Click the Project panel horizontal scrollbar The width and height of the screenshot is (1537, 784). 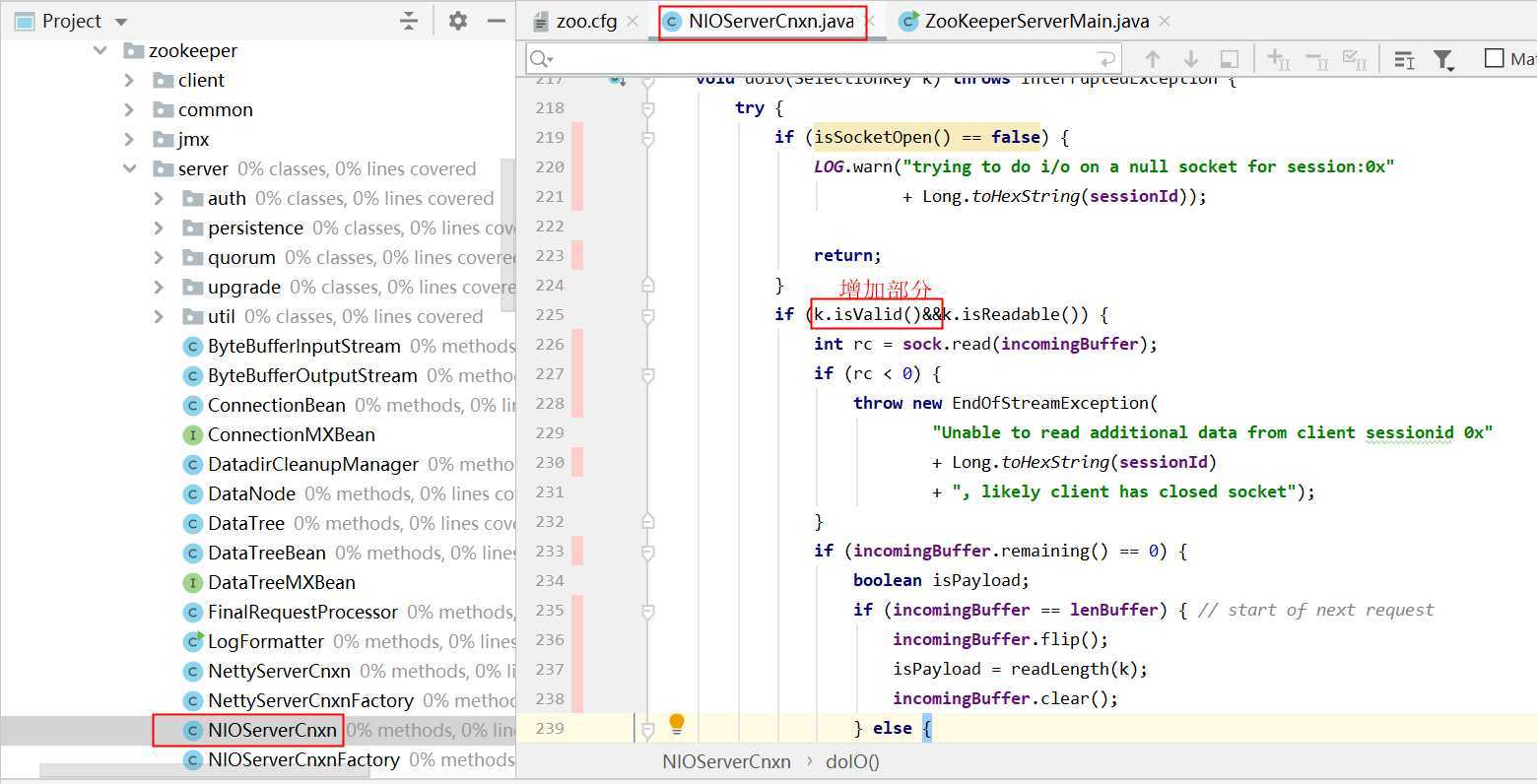pos(204,772)
